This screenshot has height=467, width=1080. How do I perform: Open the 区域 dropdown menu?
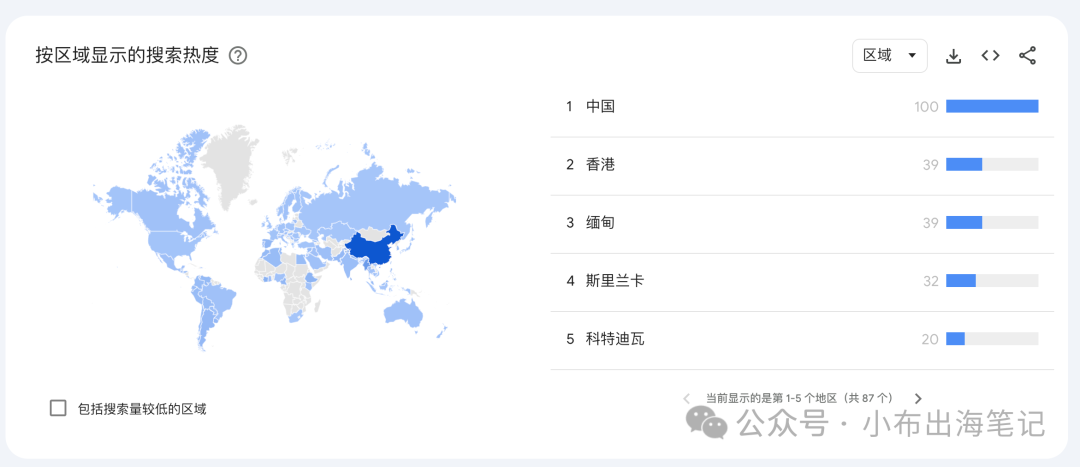point(889,56)
